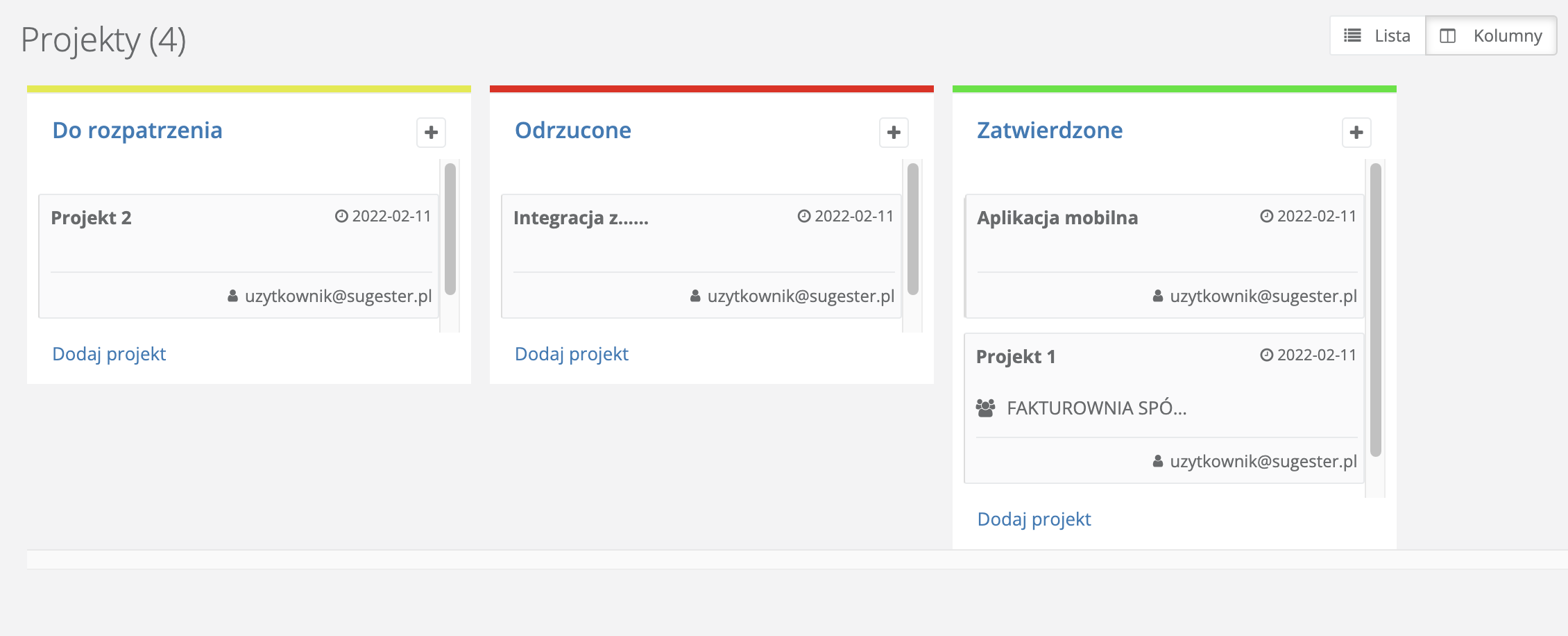Click plus icon in Do rozpatrzenia column

point(431,133)
